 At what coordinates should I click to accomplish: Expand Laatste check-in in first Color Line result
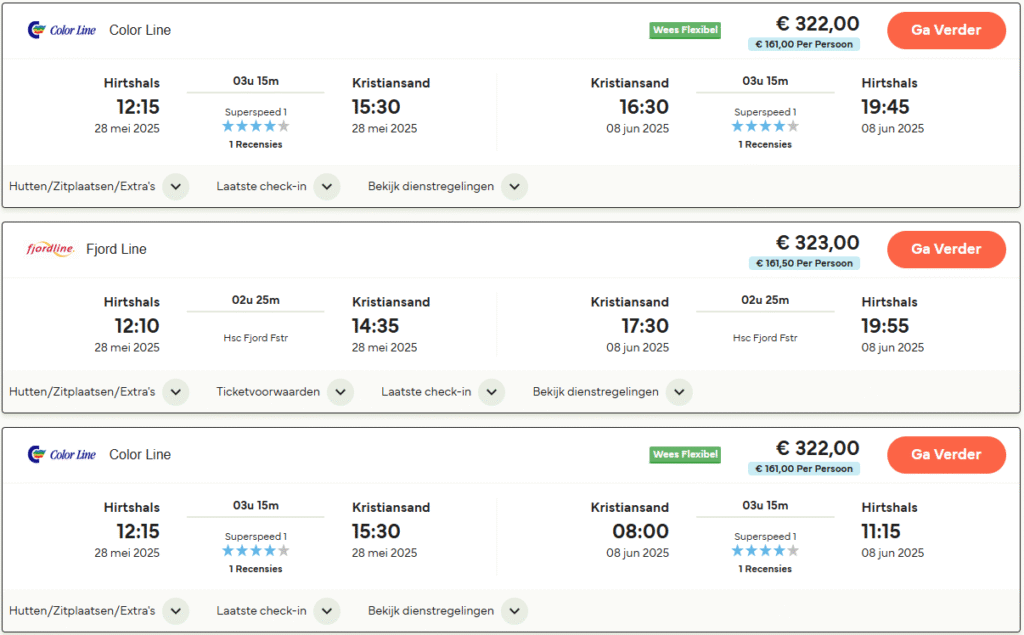click(327, 187)
